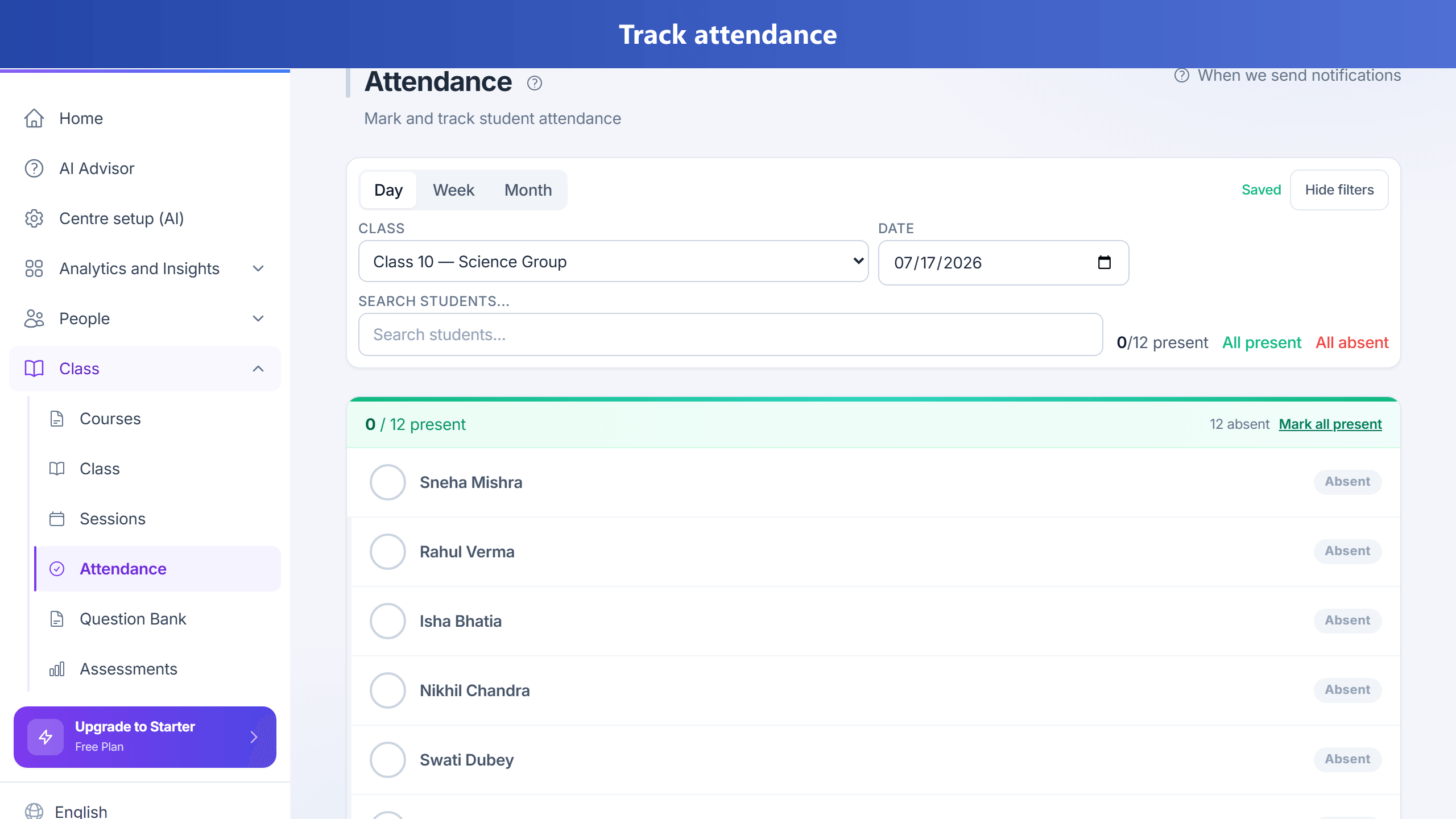
Task: Click the Class submenu book icon
Action: click(57, 469)
